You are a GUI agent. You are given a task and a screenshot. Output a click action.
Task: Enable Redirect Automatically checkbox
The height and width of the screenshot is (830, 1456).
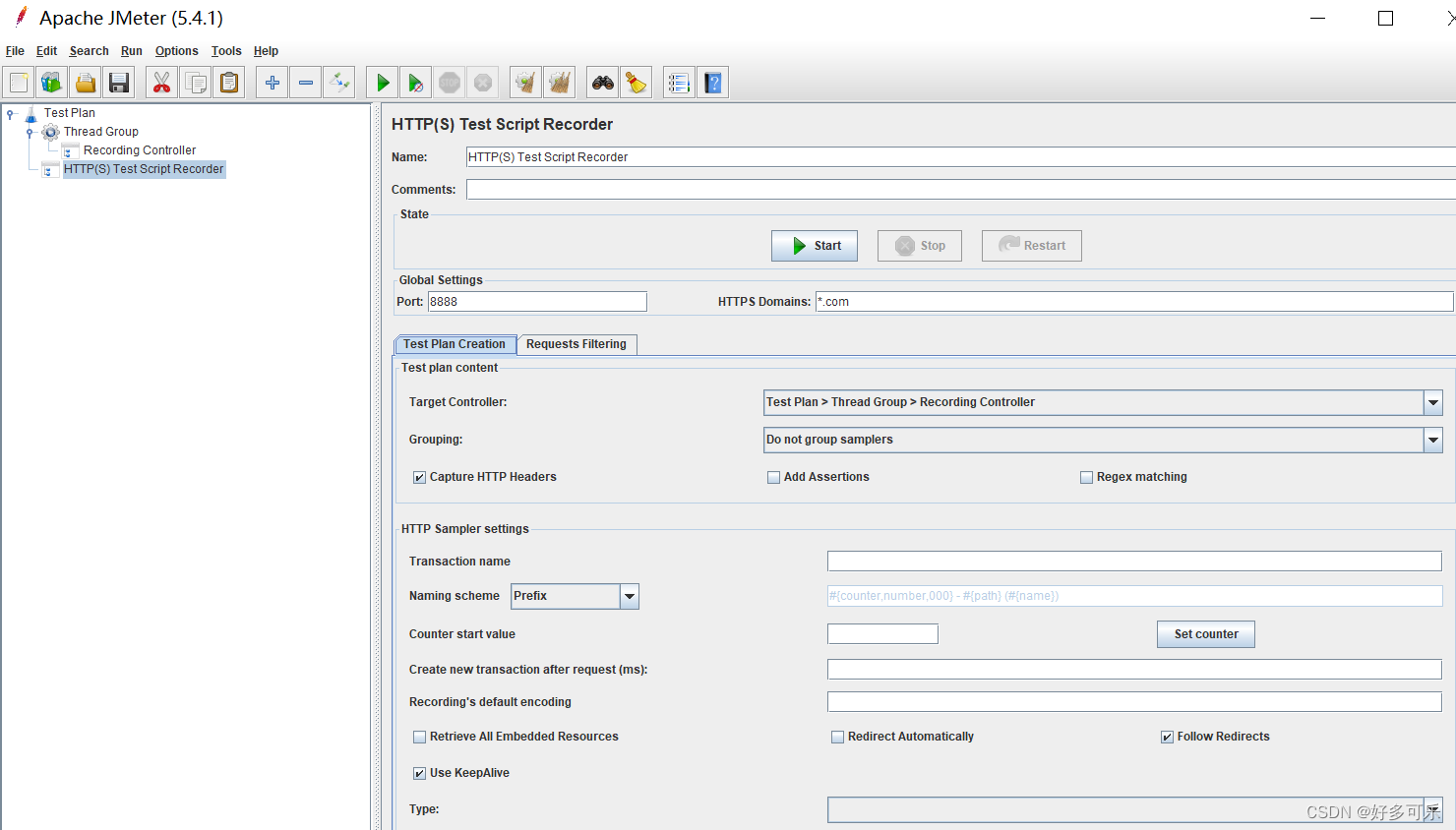[x=837, y=737]
